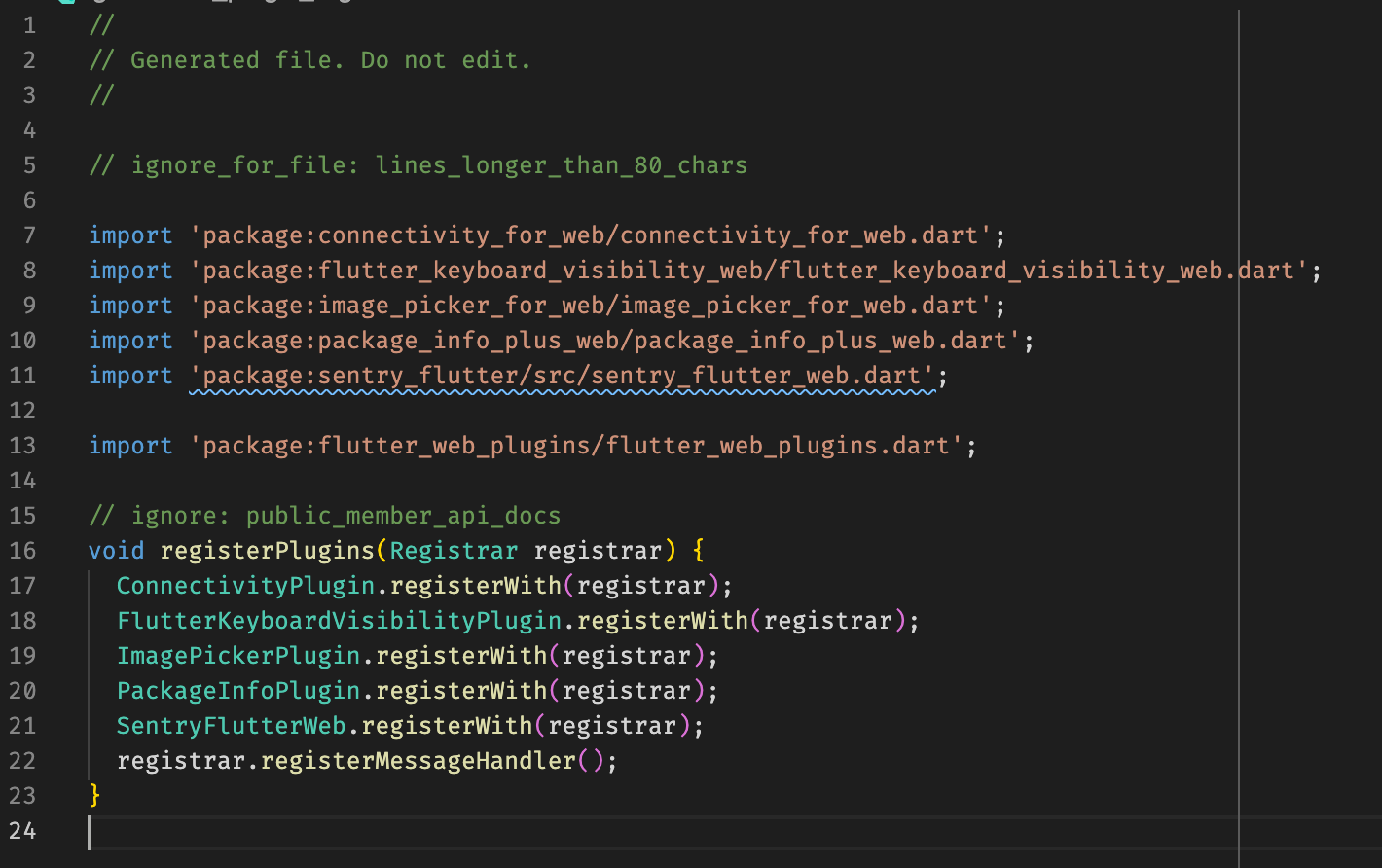
Task: Select line number 16 in the gutter
Action: [x=22, y=551]
